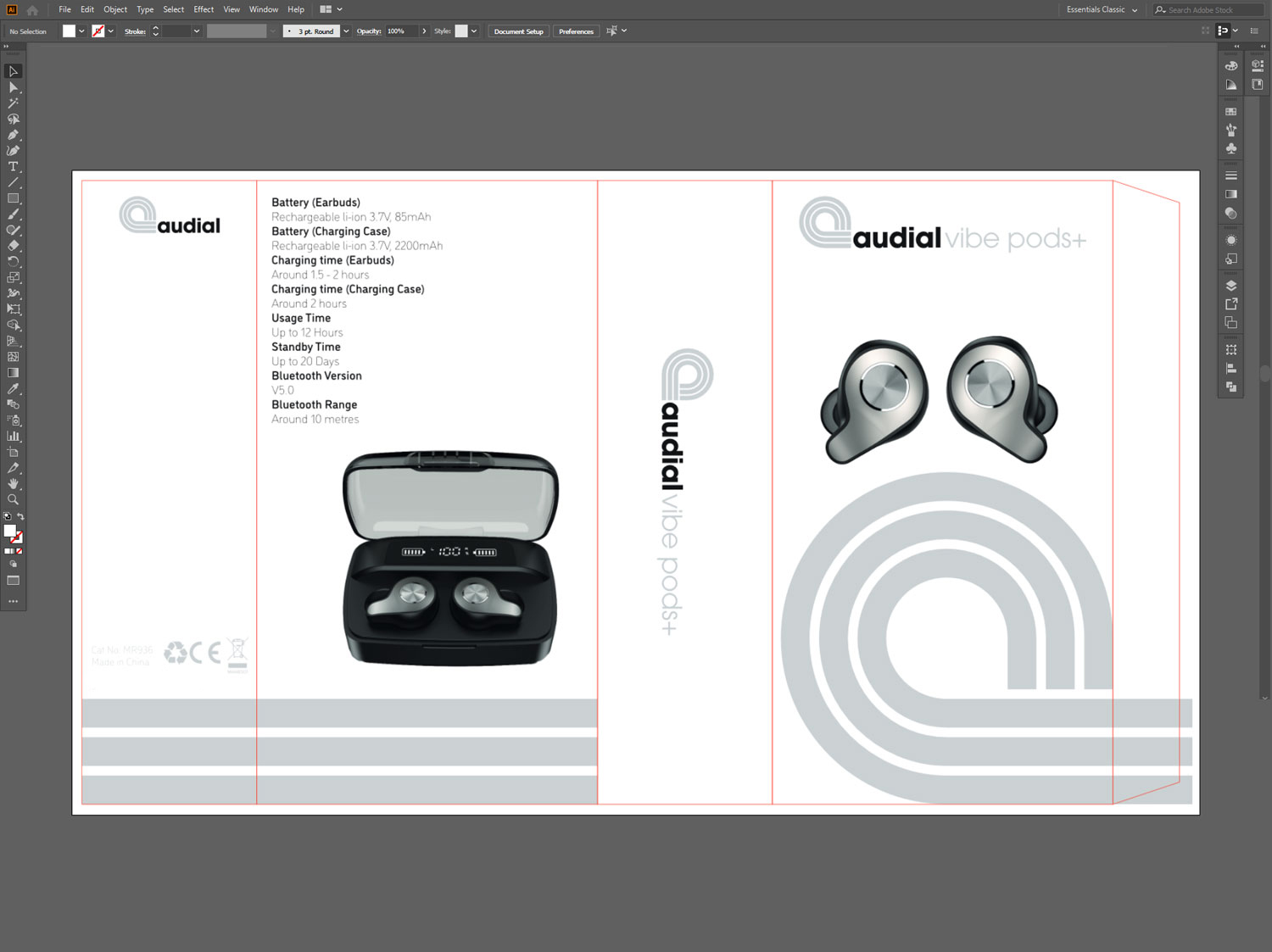Open the Symbols panel icon
This screenshot has height=952, width=1272.
click(1231, 148)
